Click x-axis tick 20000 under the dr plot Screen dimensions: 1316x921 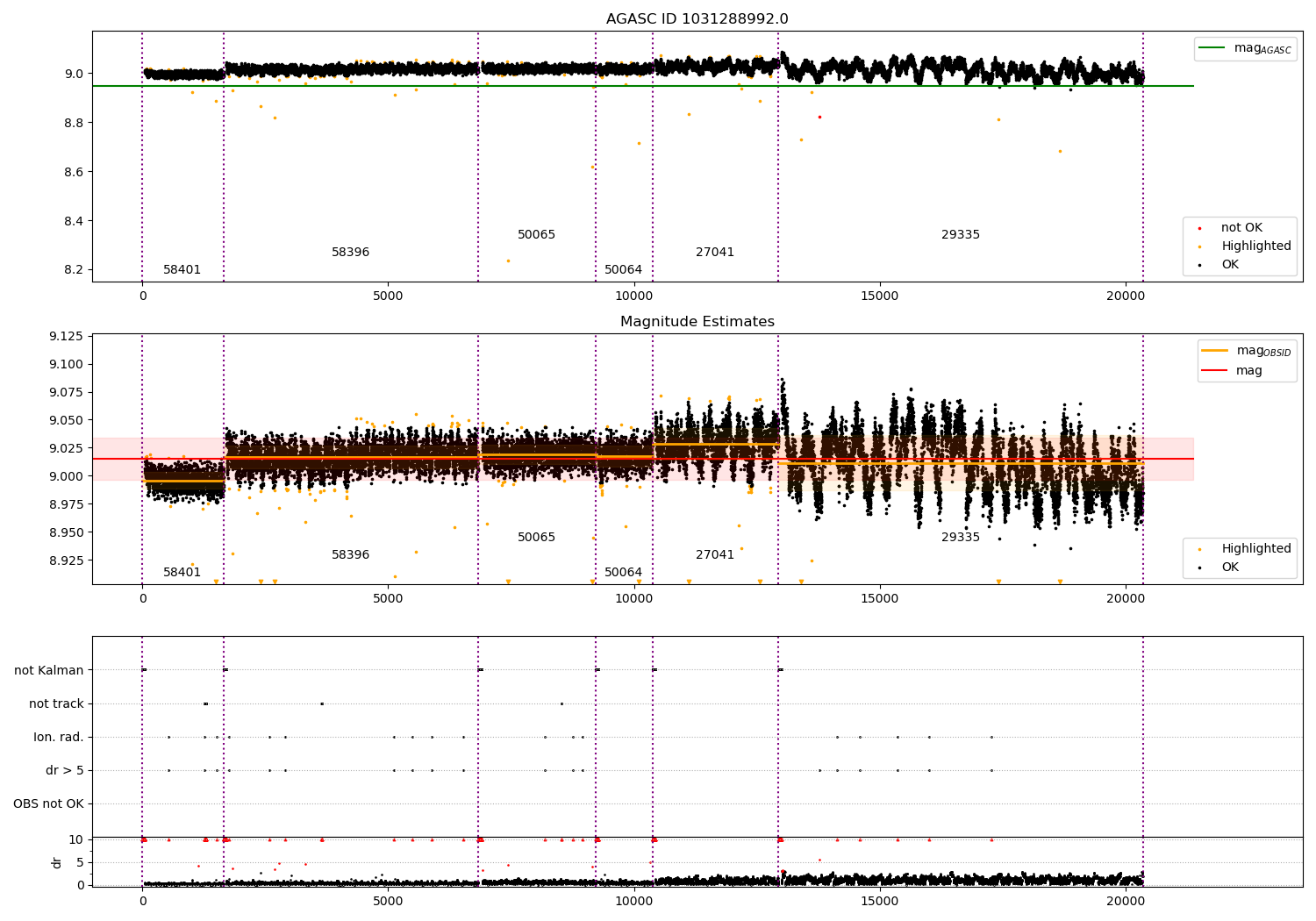1125,901
